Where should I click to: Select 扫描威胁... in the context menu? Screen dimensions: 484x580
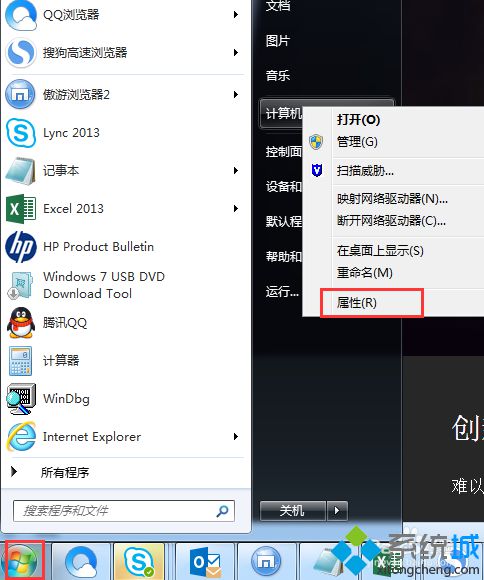[365, 171]
